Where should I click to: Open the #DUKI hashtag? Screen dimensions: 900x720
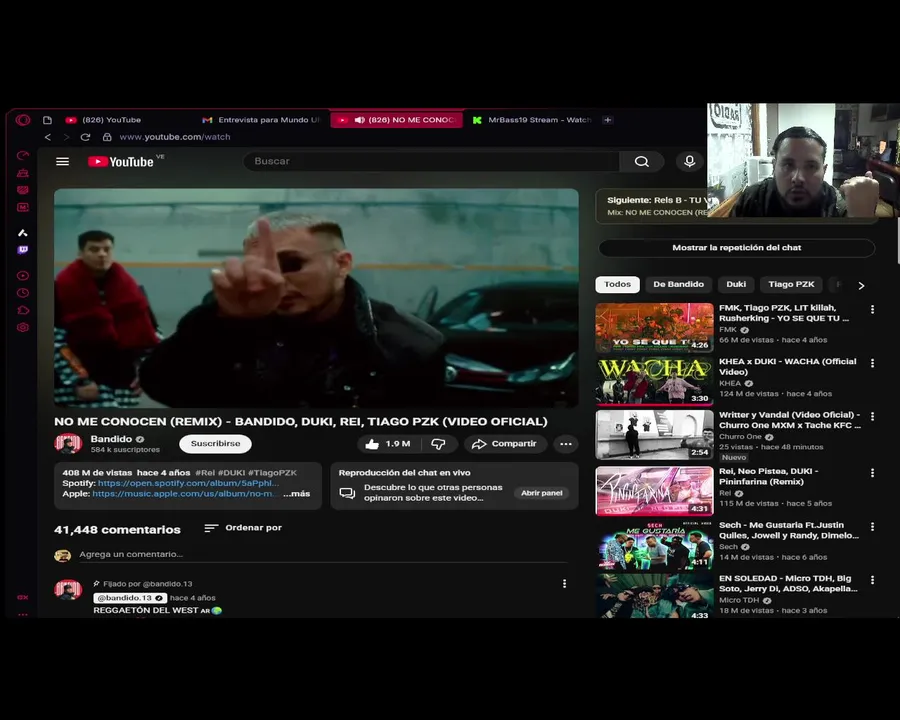point(231,473)
